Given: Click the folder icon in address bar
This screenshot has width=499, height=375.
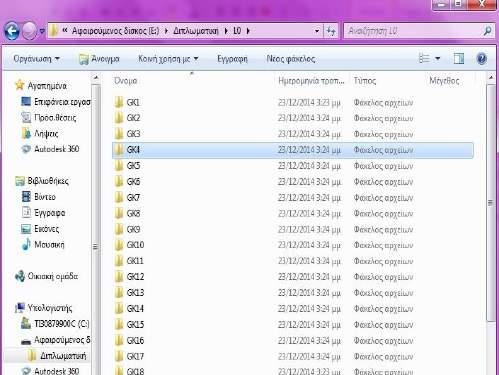Looking at the screenshot, I should (x=53, y=31).
